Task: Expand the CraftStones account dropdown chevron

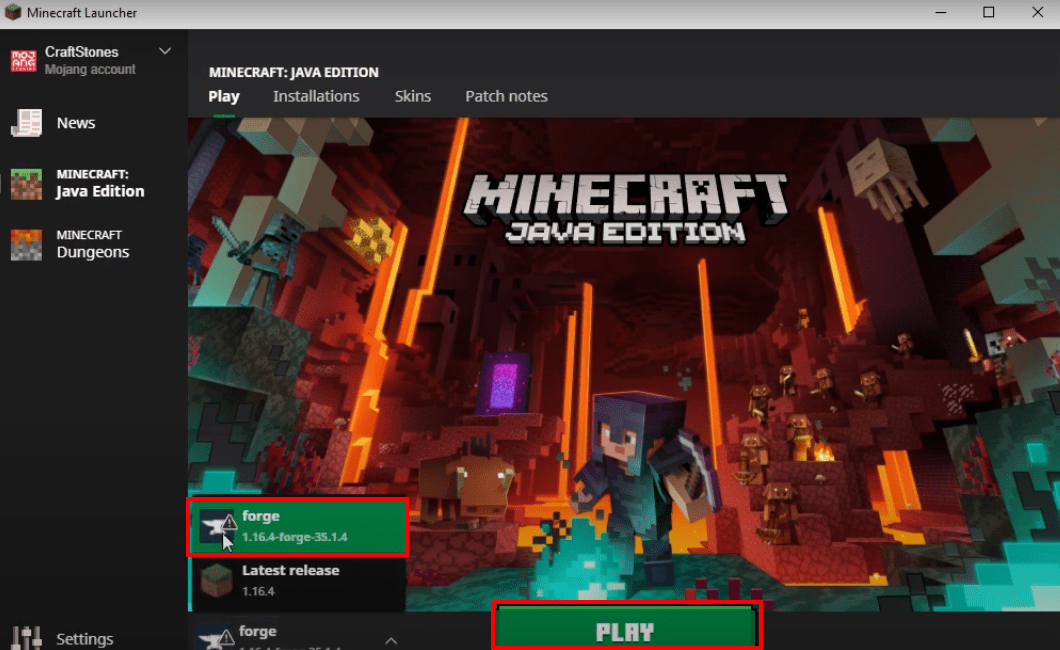Action: (165, 51)
